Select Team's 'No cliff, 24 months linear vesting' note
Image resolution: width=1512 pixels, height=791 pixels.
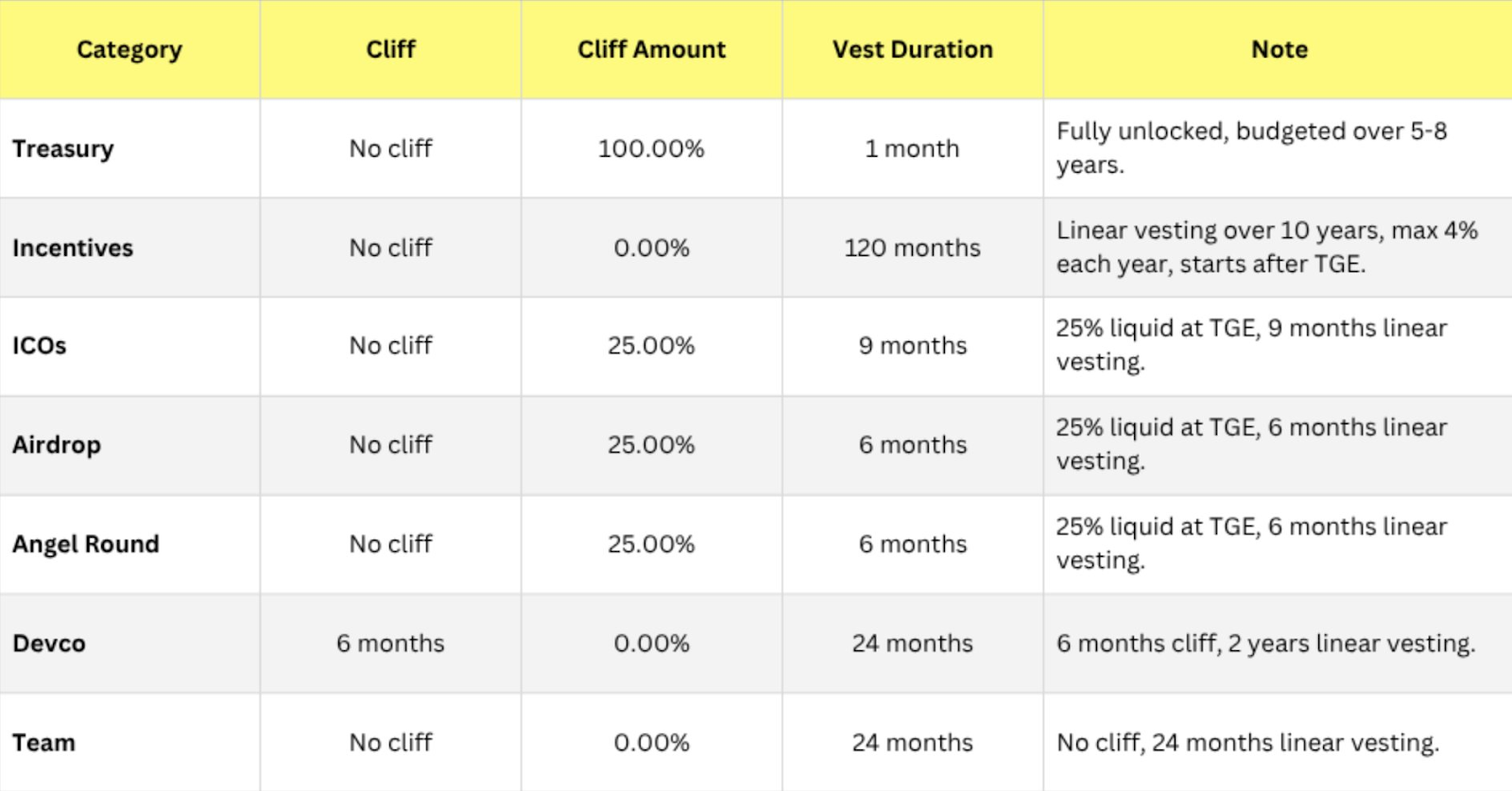1247,743
